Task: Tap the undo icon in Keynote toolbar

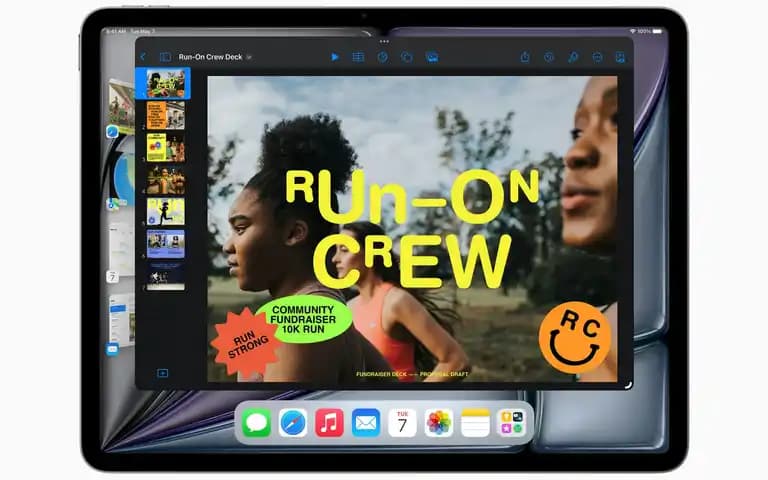Action: 549,57
